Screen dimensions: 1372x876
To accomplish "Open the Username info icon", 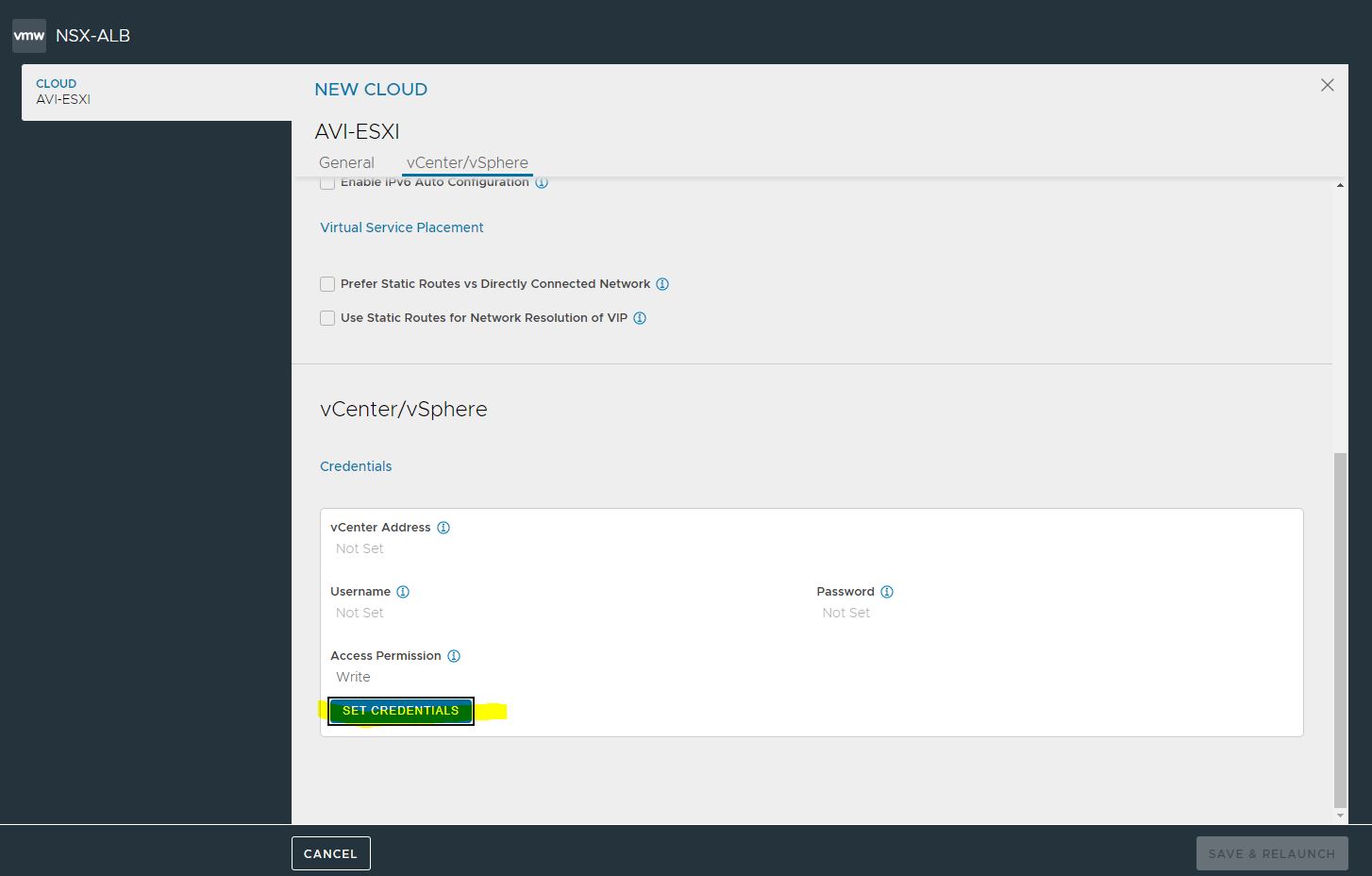I will 403,592.
